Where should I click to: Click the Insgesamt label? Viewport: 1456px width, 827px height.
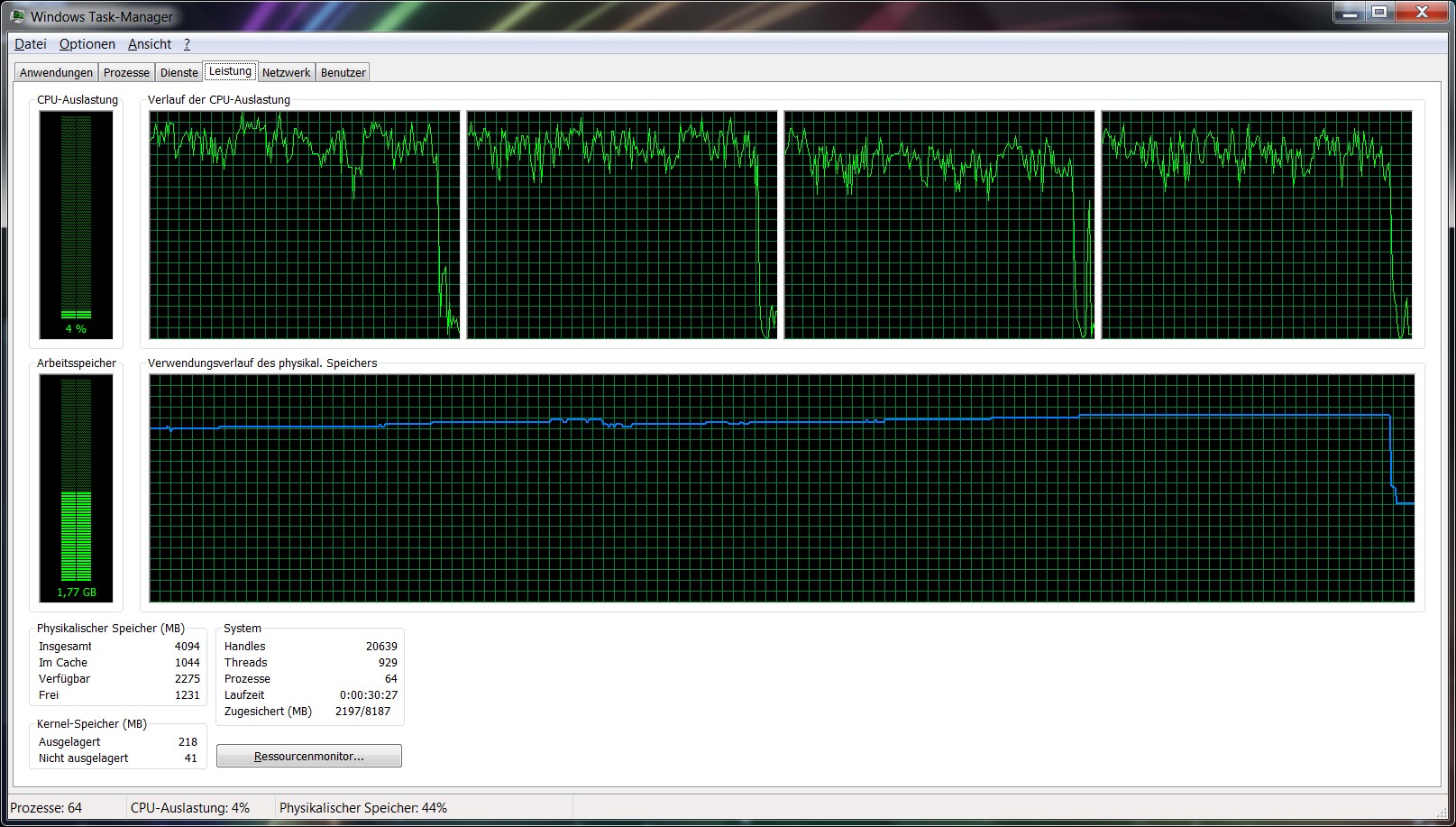(65, 647)
